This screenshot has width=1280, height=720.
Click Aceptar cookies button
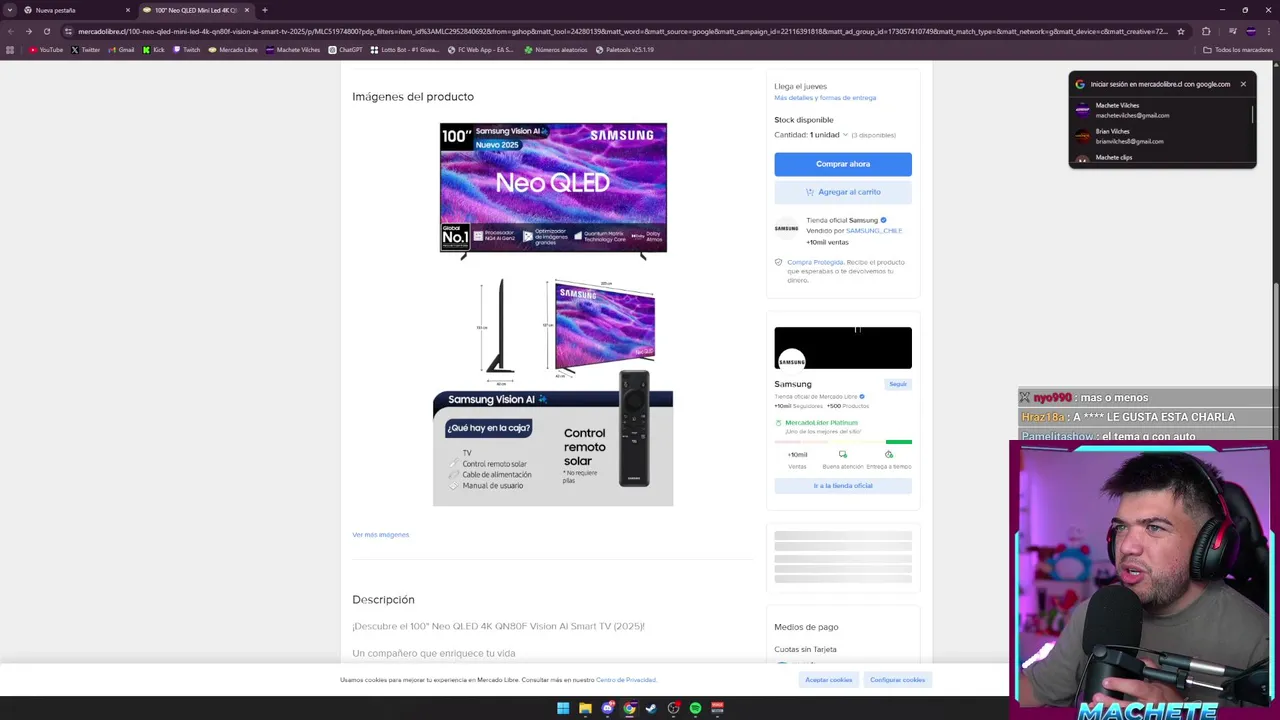pyautogui.click(x=829, y=680)
